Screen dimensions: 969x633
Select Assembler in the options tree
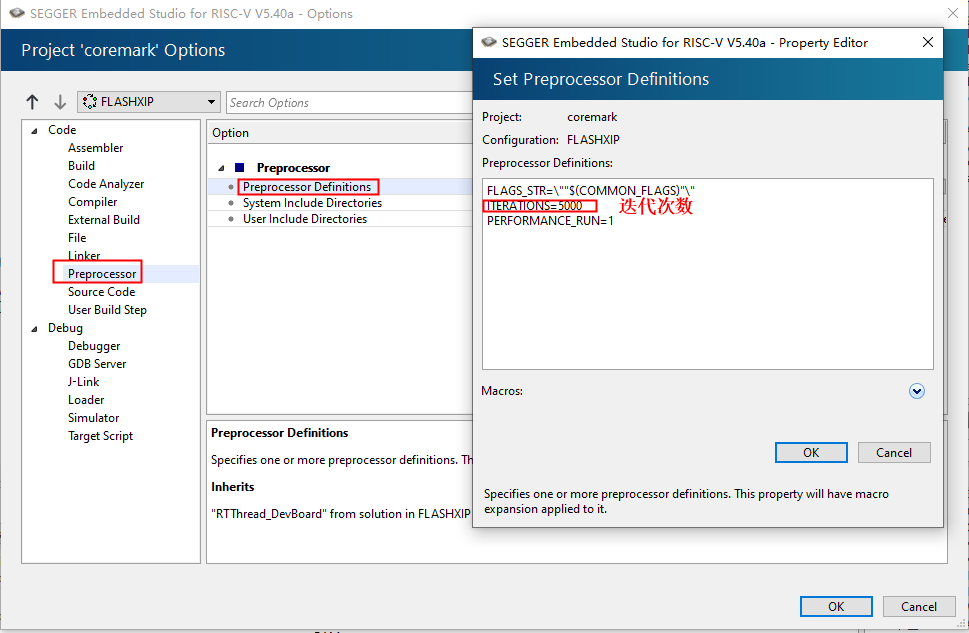[x=95, y=148]
